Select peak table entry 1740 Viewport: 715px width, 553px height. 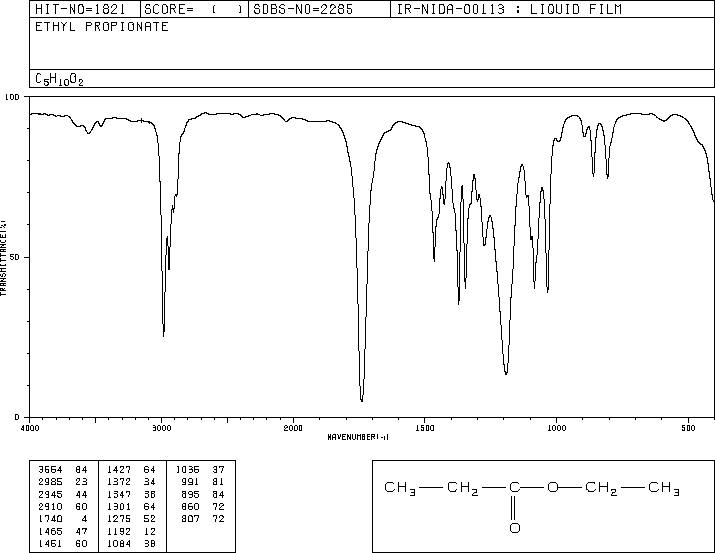coord(50,519)
